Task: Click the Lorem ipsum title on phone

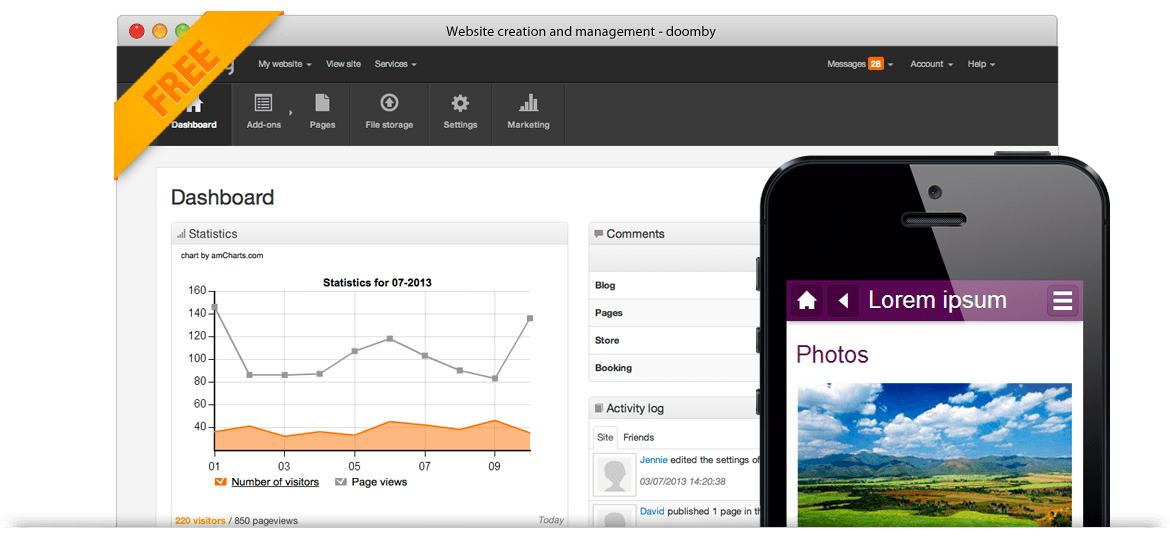Action: pyautogui.click(x=937, y=300)
